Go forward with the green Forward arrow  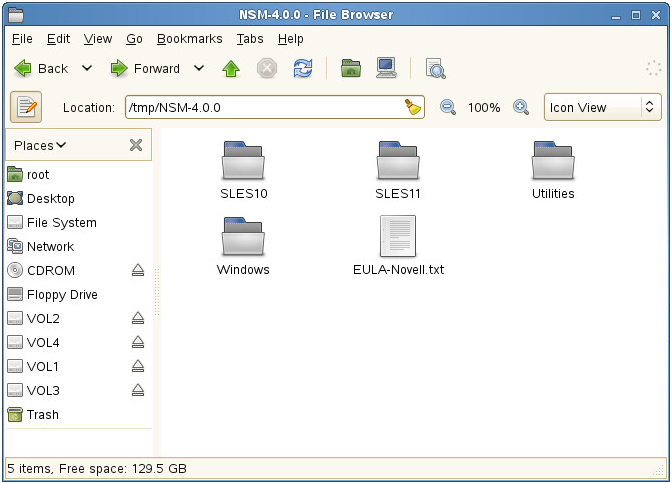click(x=145, y=69)
